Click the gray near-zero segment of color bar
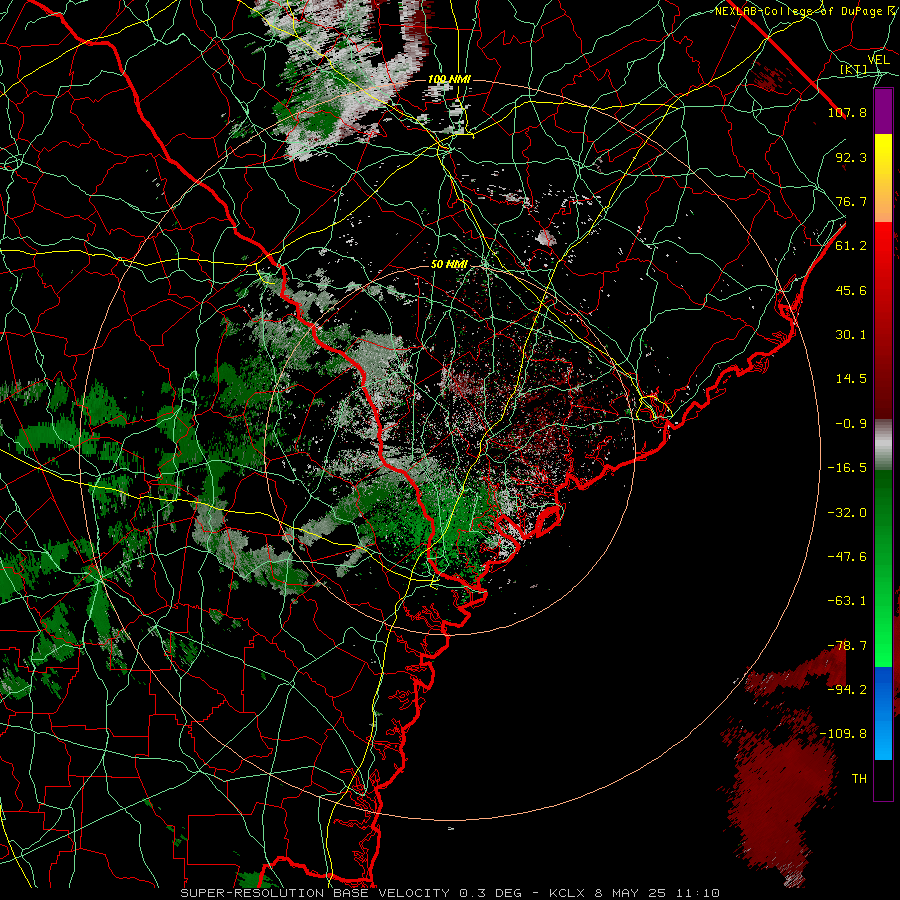Screen dimensions: 900x900 (883, 445)
